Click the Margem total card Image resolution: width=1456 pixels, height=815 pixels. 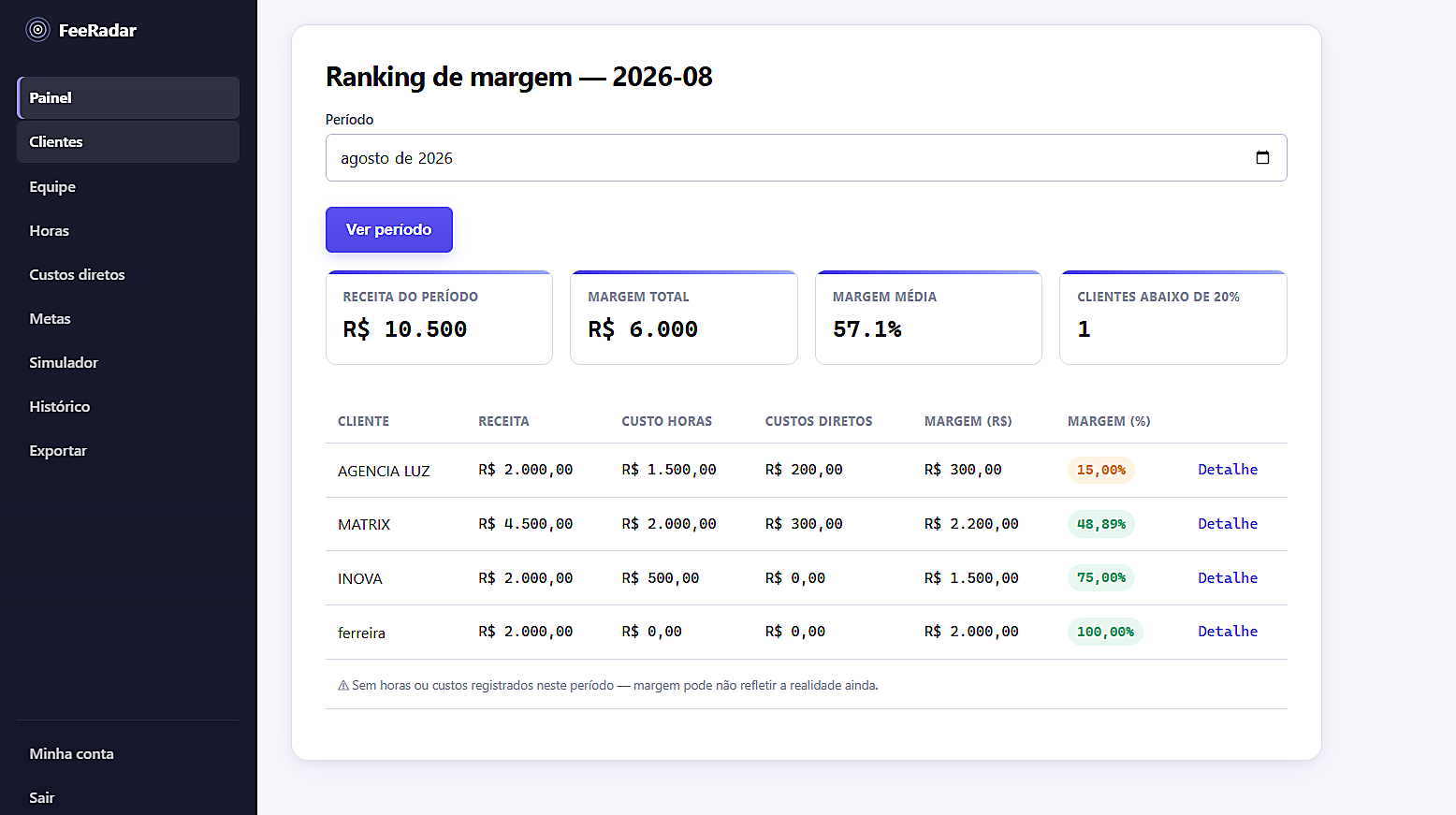coord(684,317)
